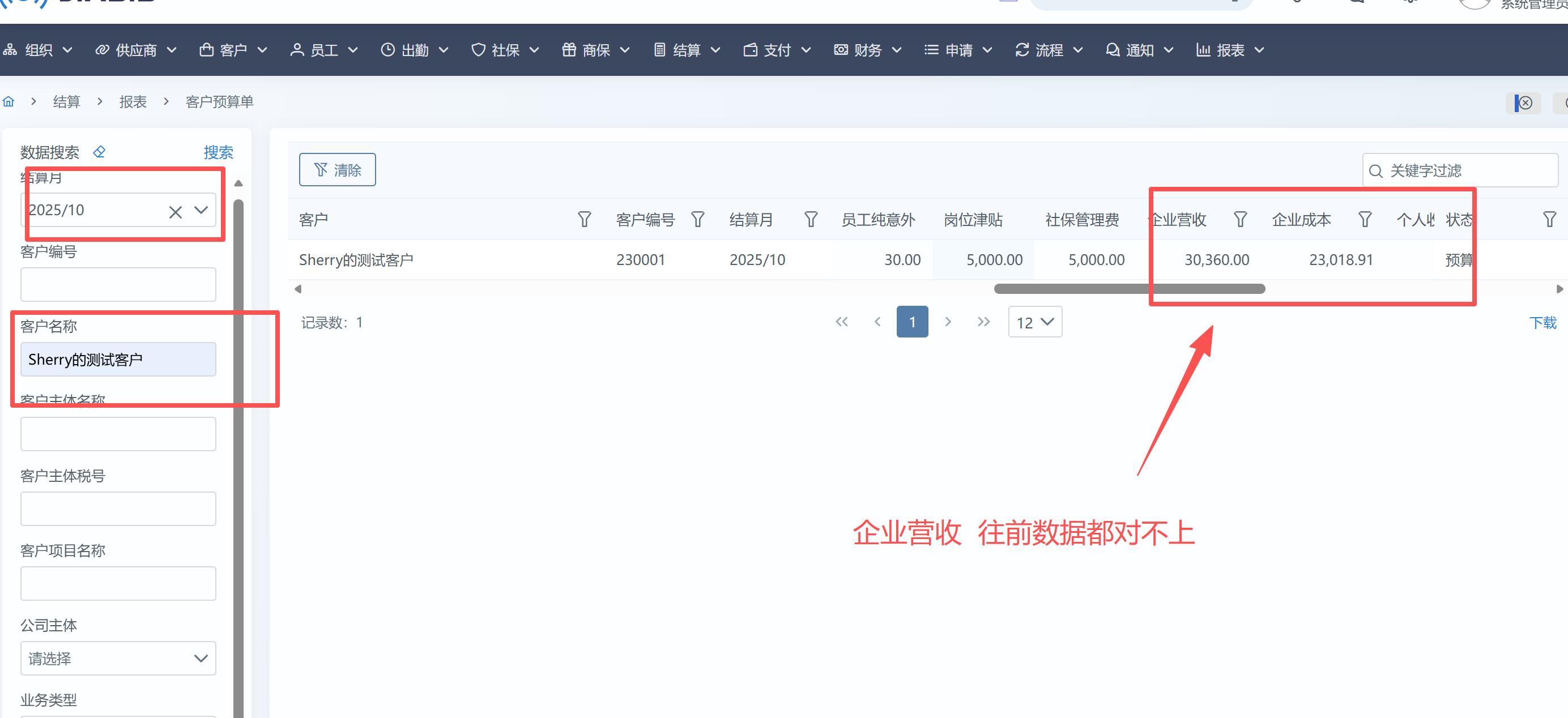This screenshot has width=1568, height=718.
Task: Open the 公司主体 请选择 dropdown
Action: pos(118,658)
